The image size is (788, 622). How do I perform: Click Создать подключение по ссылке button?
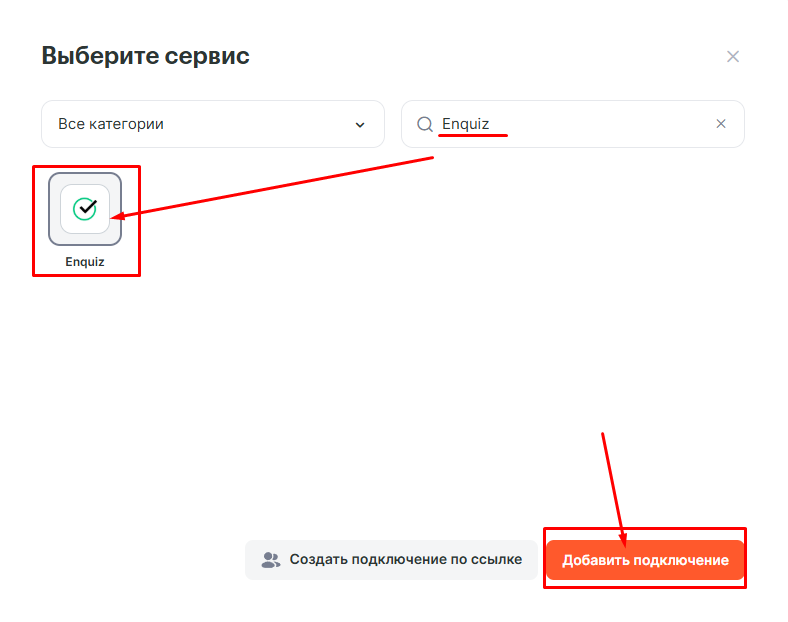391,560
